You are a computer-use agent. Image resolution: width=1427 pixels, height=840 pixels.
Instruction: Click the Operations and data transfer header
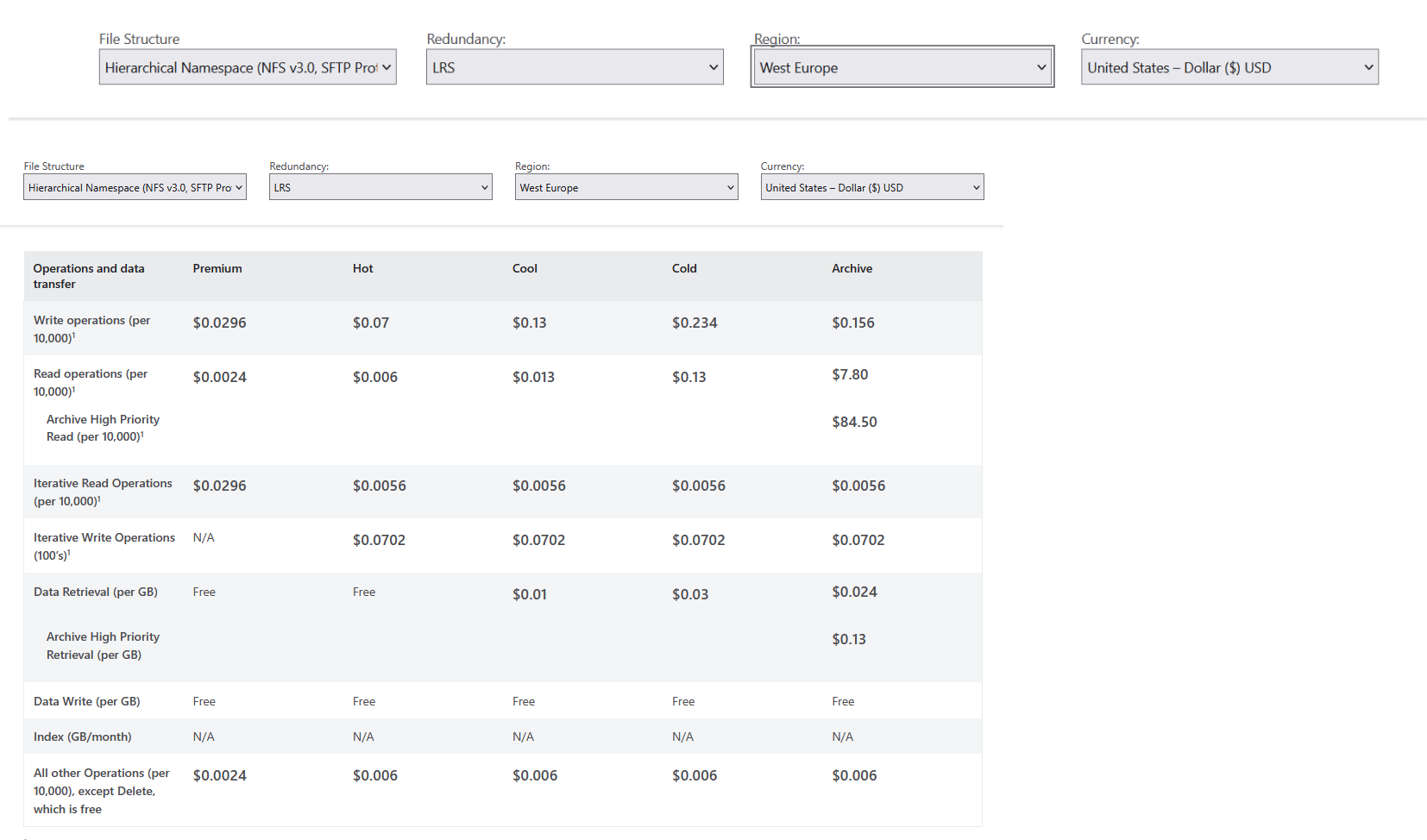coord(89,276)
